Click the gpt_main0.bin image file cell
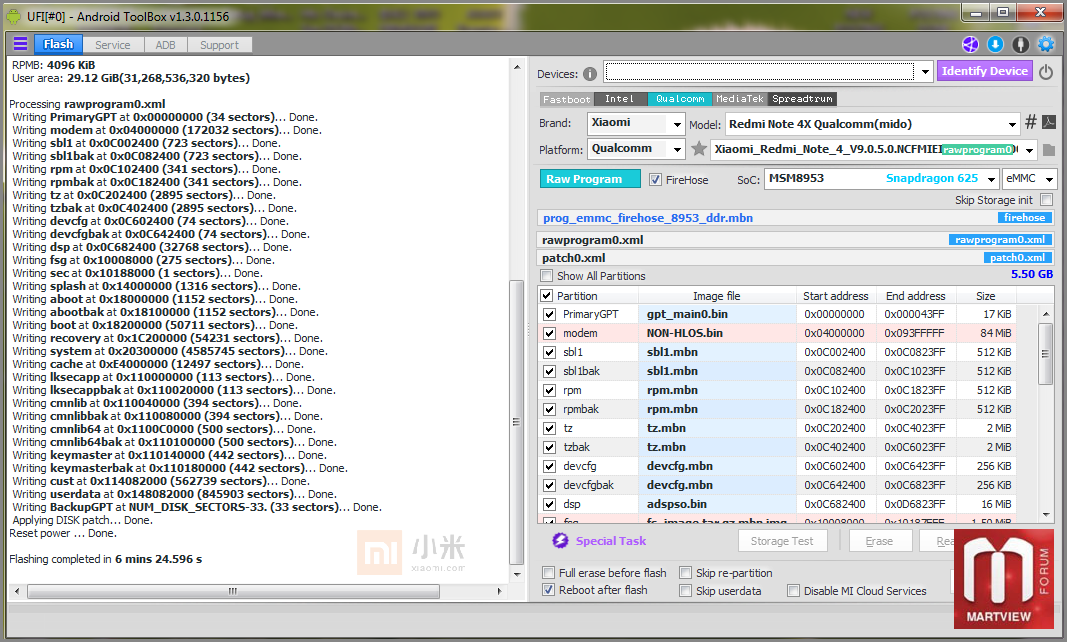This screenshot has height=642, width=1067. 717,315
